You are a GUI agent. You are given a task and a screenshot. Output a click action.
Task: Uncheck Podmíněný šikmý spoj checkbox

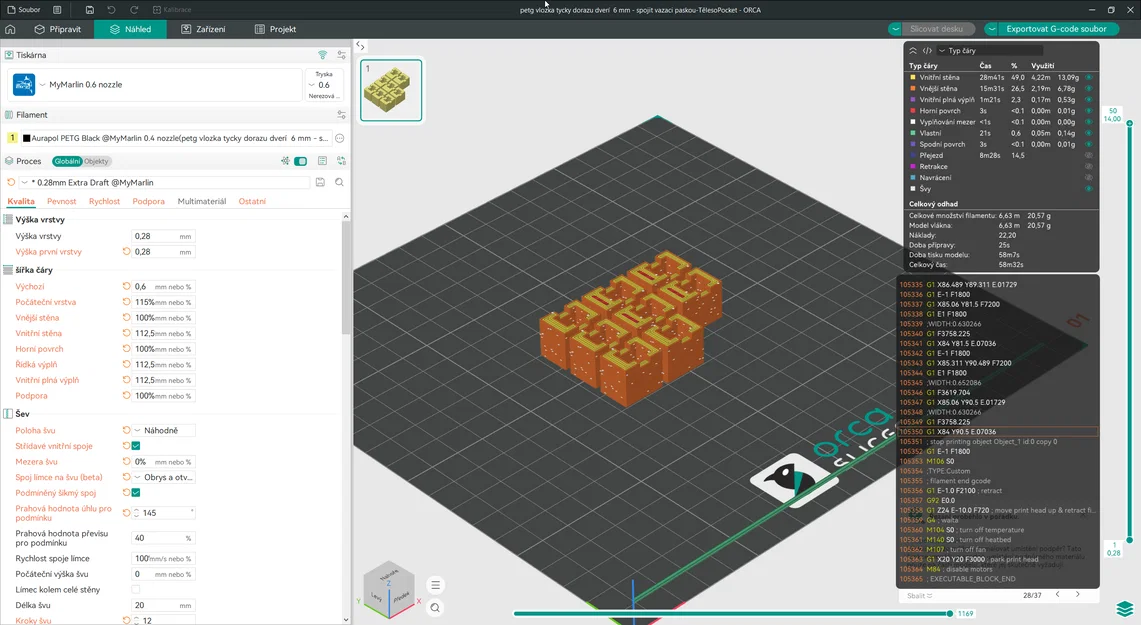click(135, 493)
